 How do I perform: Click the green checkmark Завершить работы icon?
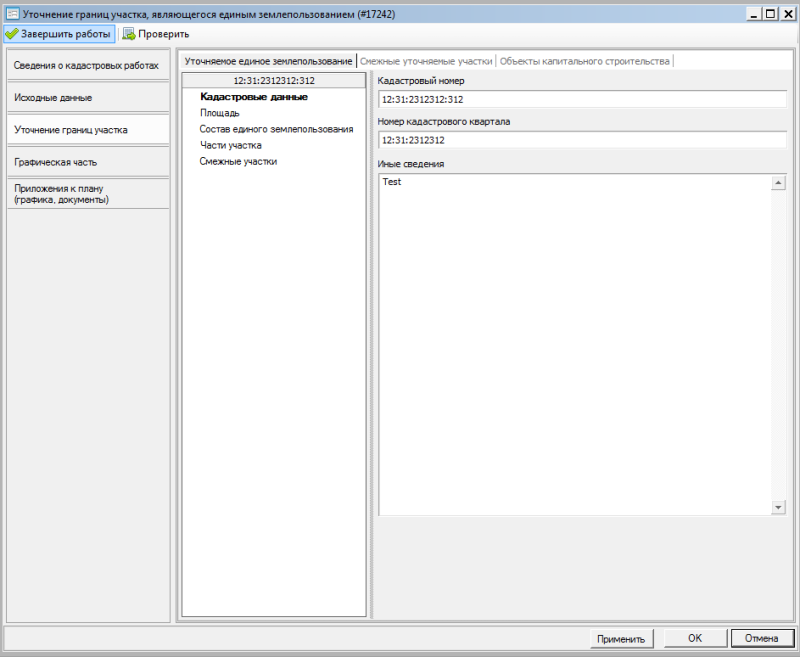(12, 34)
